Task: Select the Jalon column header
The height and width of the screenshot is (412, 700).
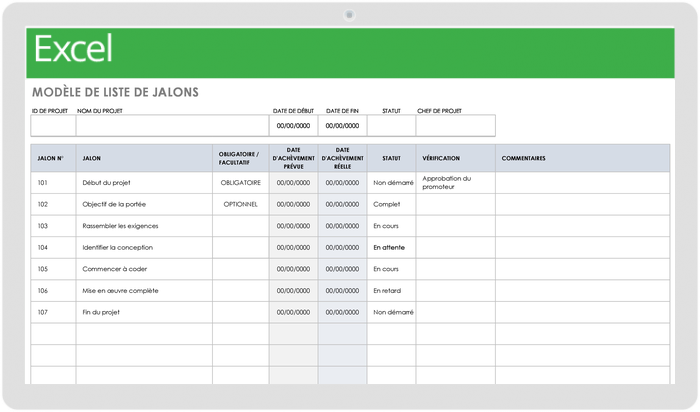Action: 144,158
